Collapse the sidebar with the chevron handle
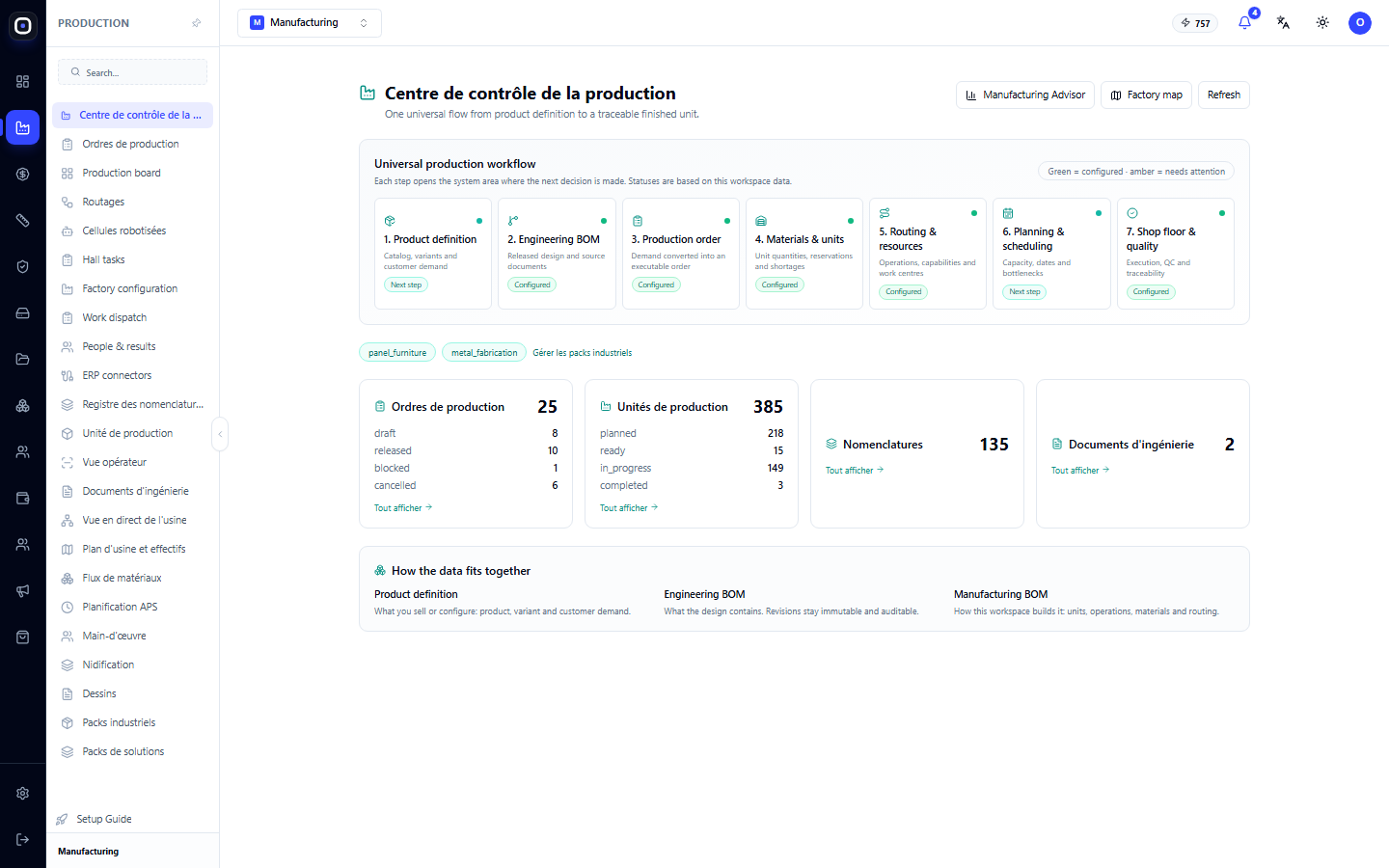The height and width of the screenshot is (868, 1389). [x=220, y=434]
